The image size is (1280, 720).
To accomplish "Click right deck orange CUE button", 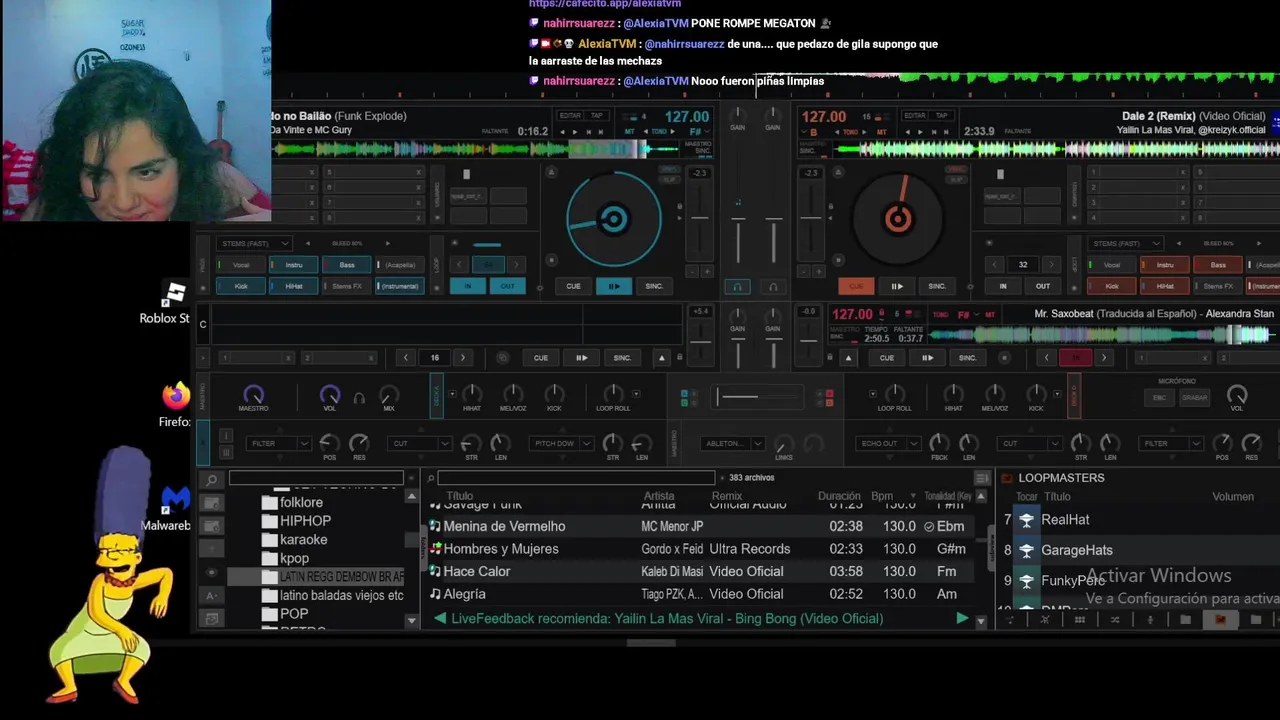I will coord(856,286).
